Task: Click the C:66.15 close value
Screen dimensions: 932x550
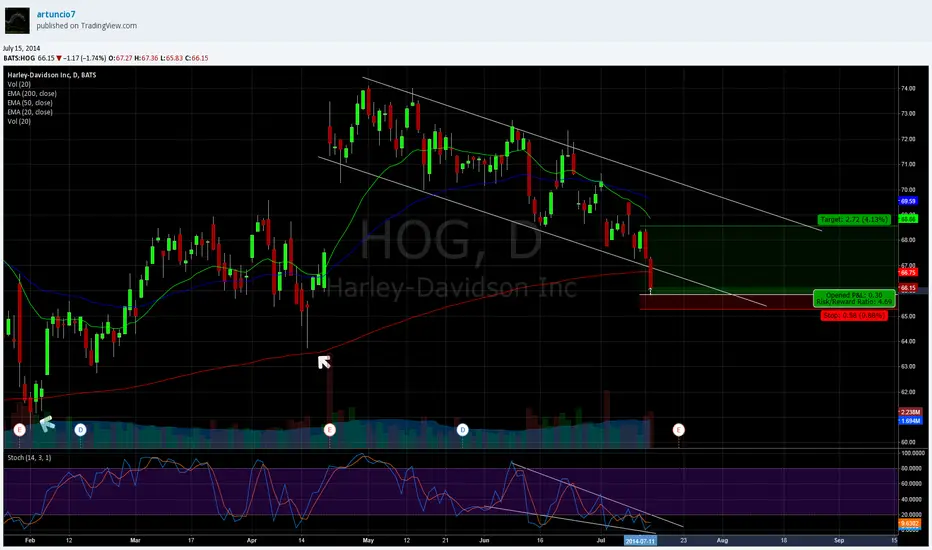Action: tap(197, 58)
